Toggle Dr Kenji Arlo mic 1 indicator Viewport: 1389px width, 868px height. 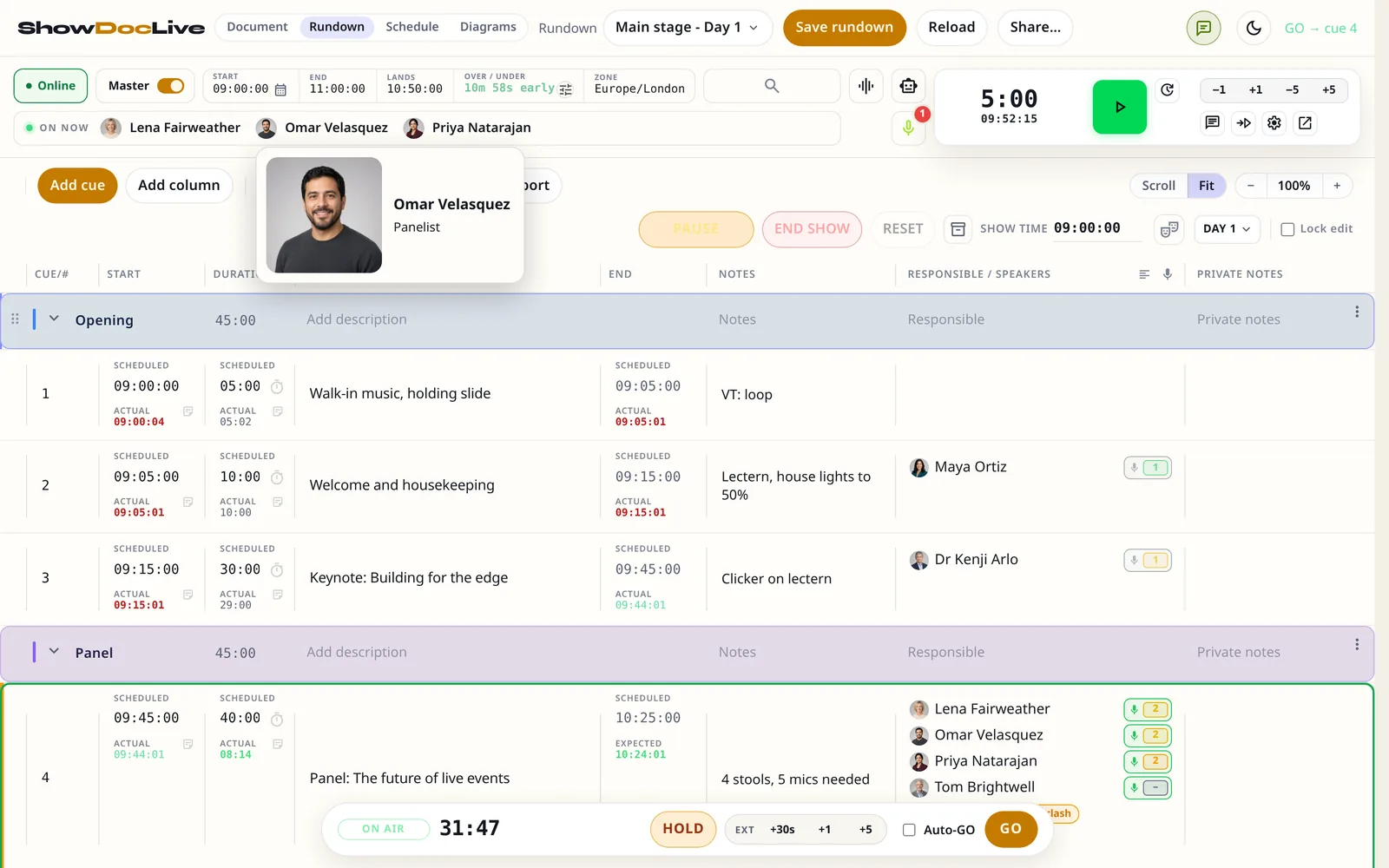[x=1148, y=561]
